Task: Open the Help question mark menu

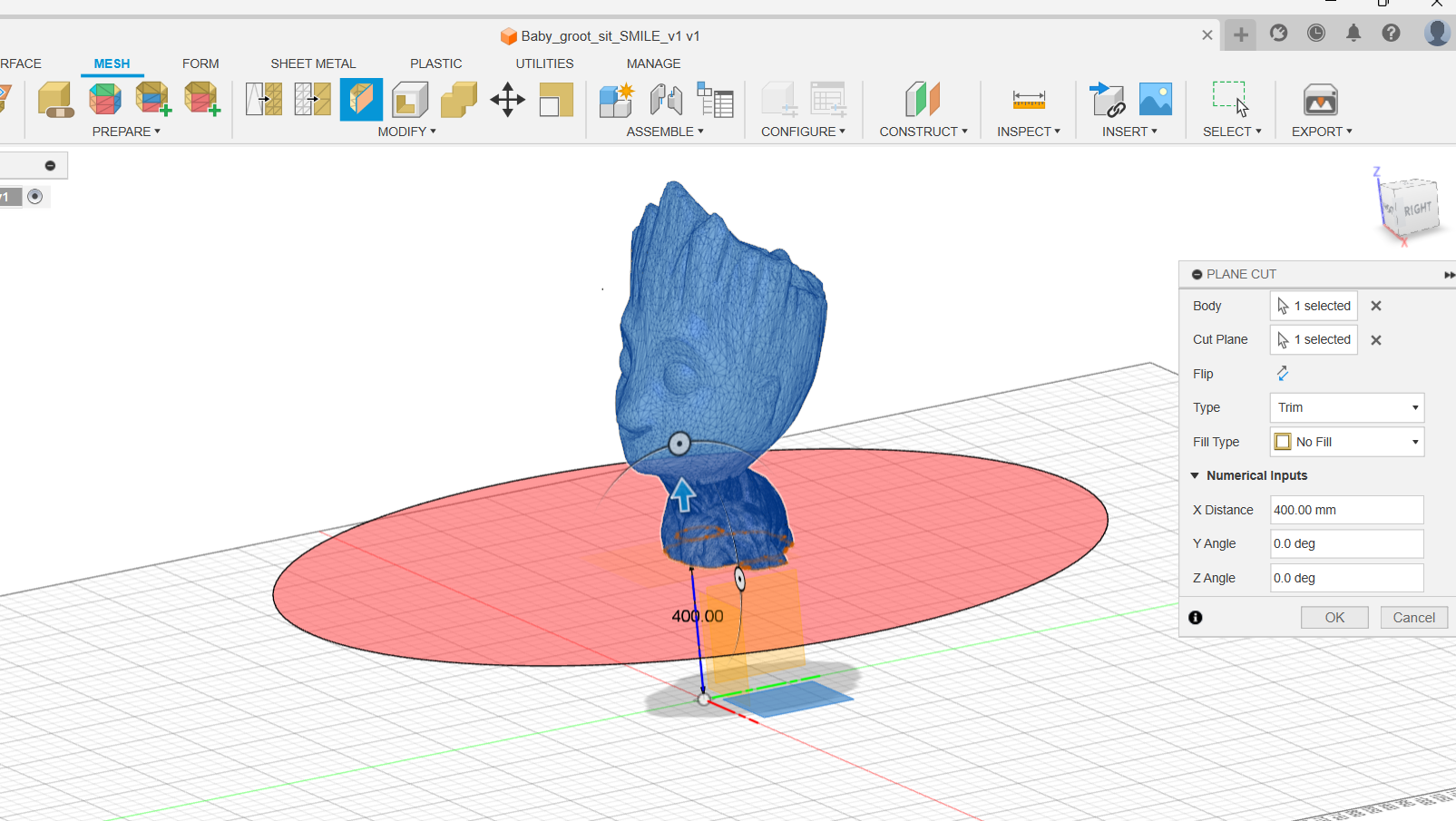Action: pos(1391,34)
